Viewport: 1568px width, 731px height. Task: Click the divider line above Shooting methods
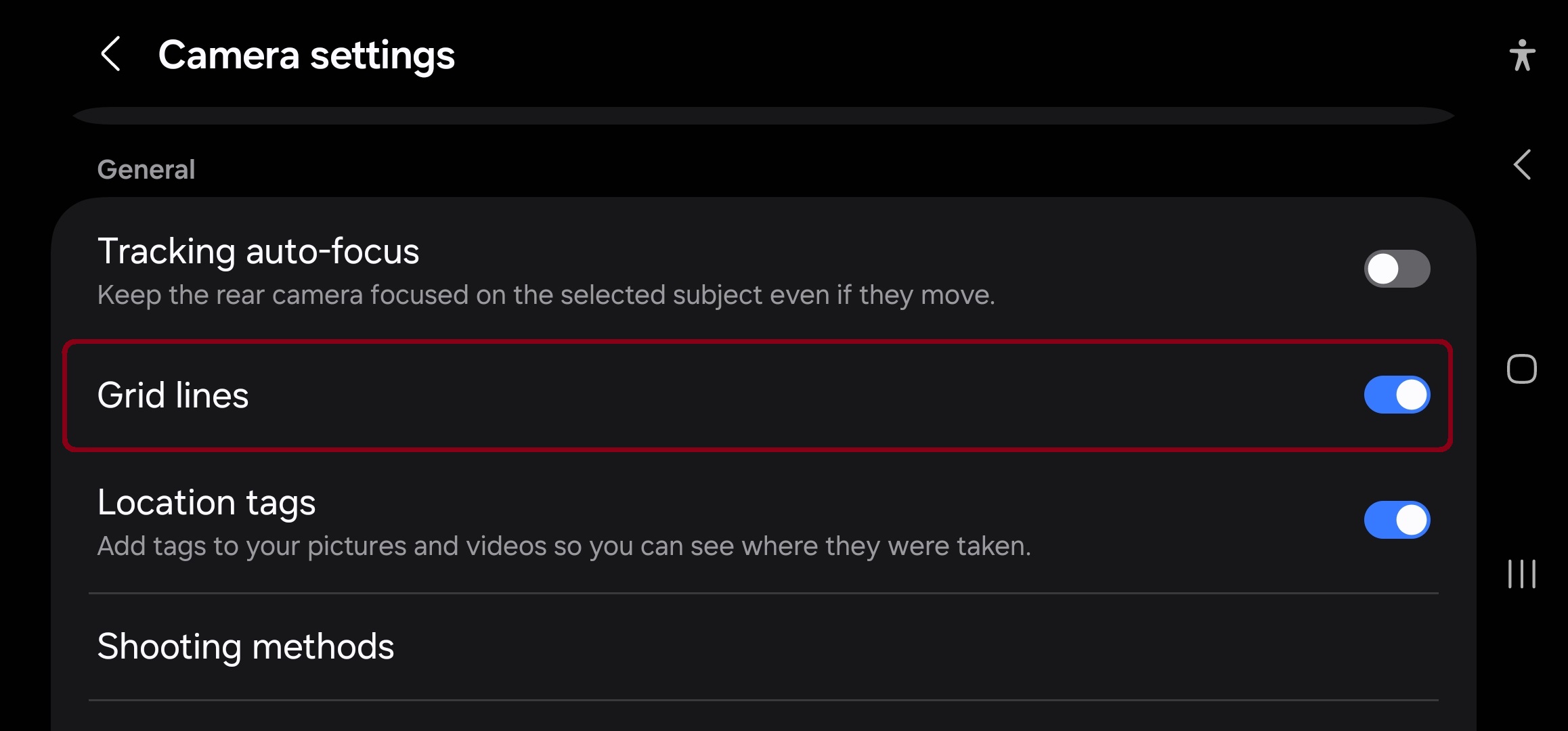[x=763, y=594]
